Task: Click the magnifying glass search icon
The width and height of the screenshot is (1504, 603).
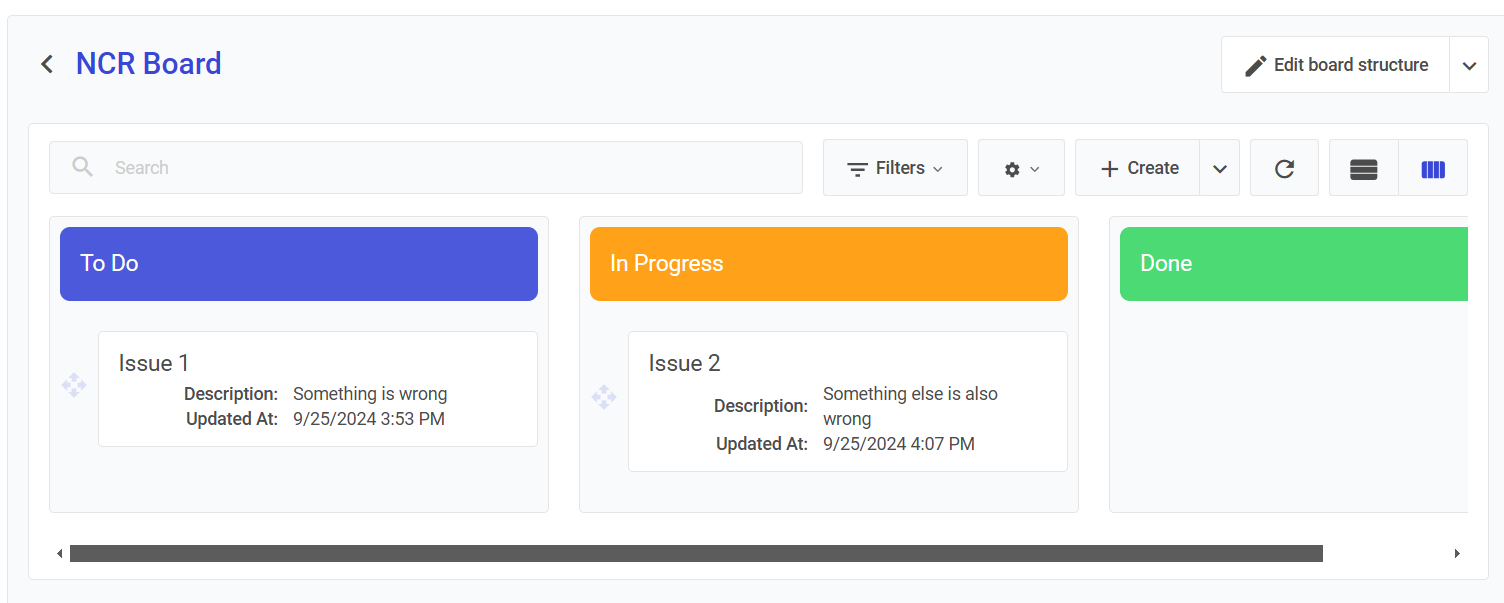Action: [83, 167]
